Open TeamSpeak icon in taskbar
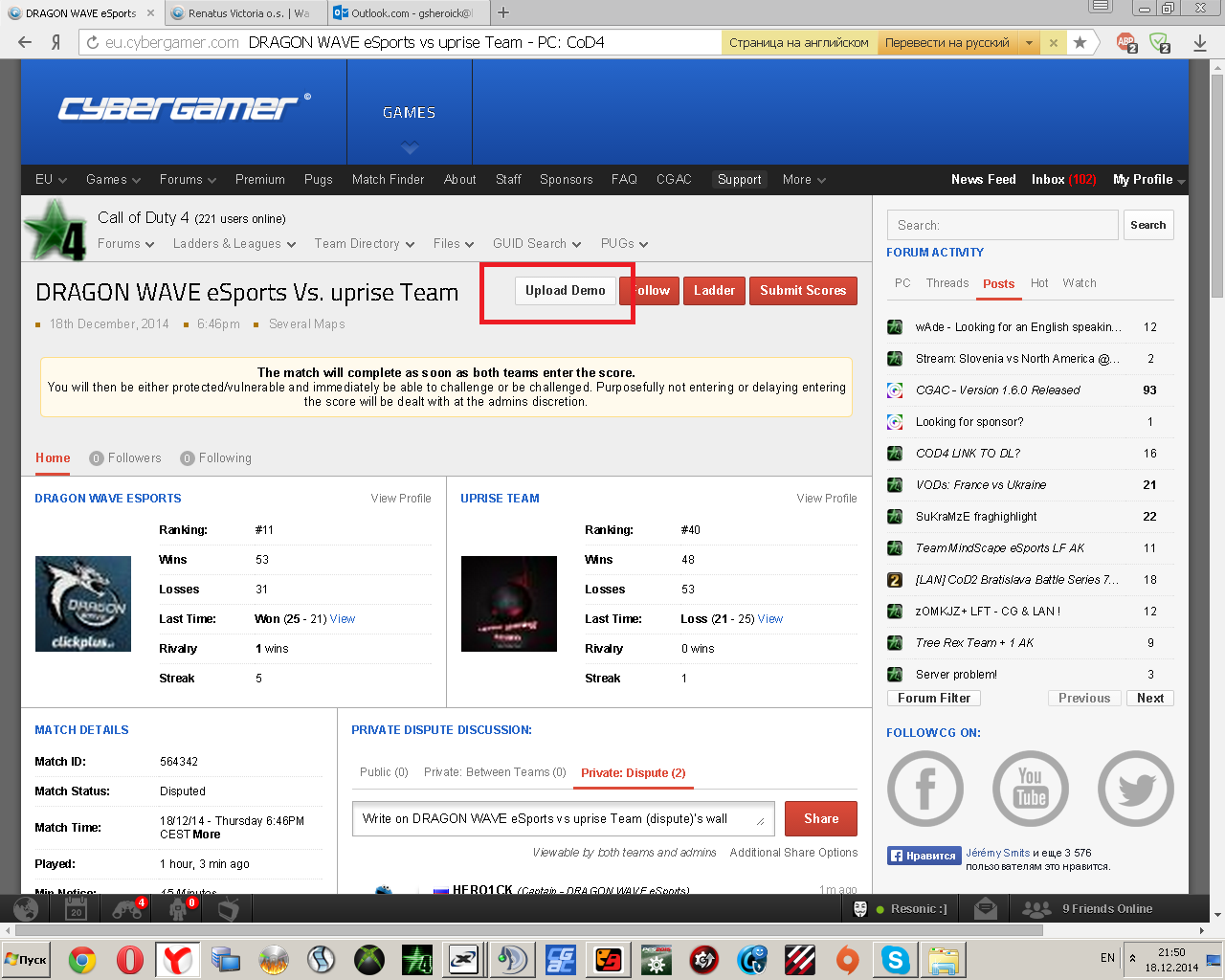Viewport: 1225px width, 980px height. [513, 959]
